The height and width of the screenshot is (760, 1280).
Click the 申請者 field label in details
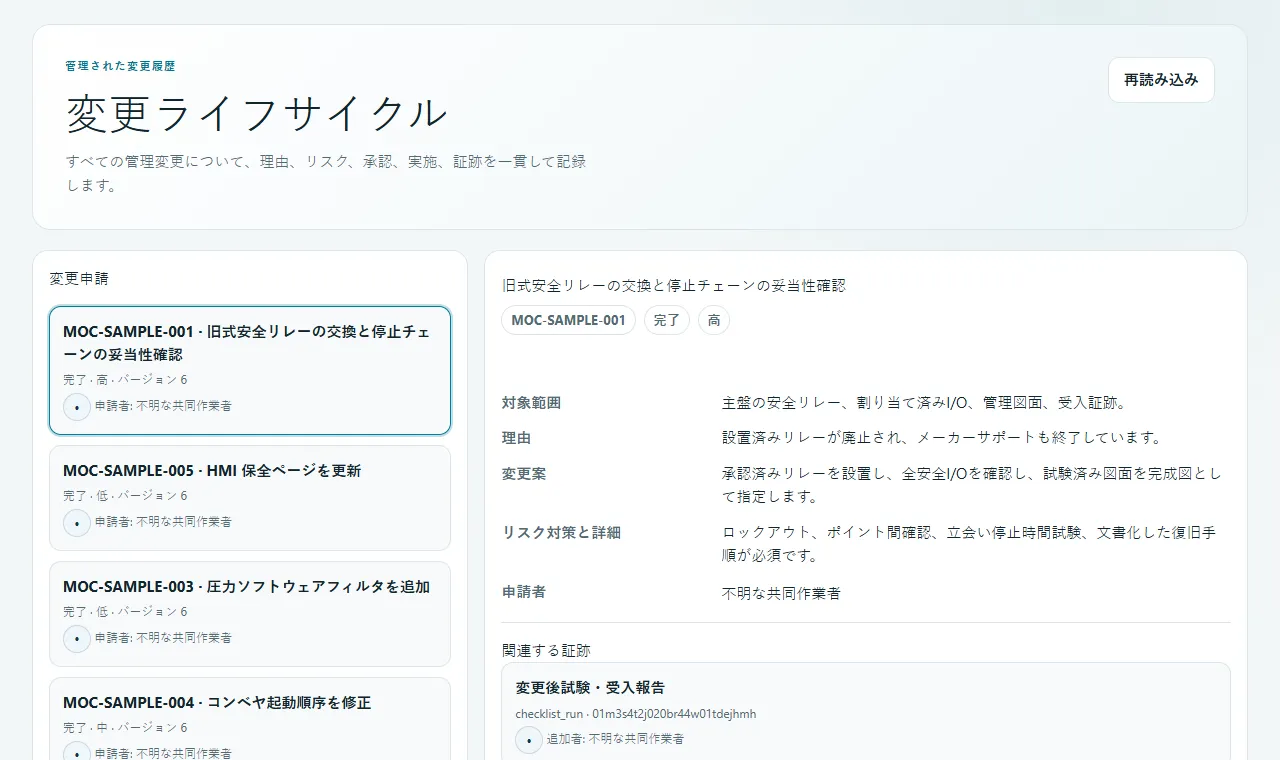[524, 592]
